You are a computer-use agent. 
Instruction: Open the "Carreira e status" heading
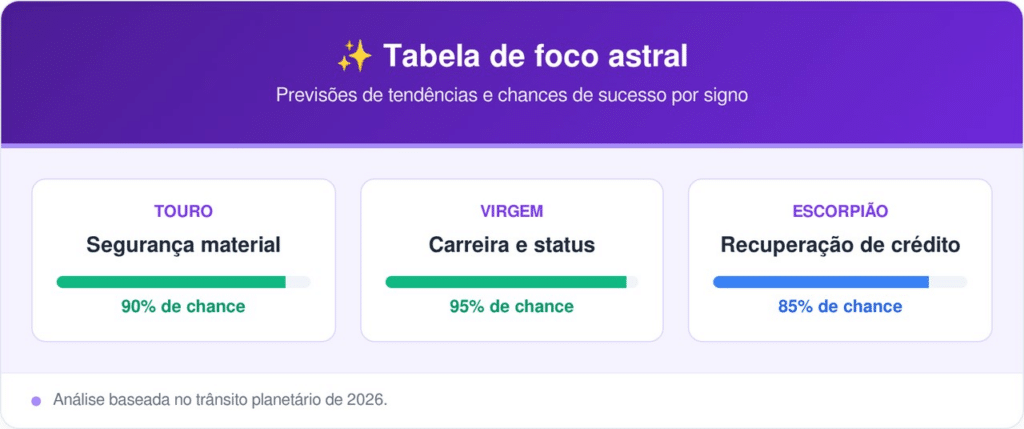tap(511, 244)
